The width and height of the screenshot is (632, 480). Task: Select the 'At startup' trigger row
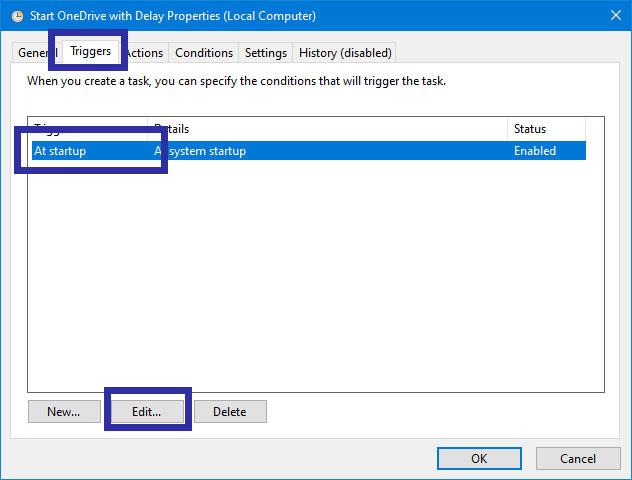tap(309, 151)
